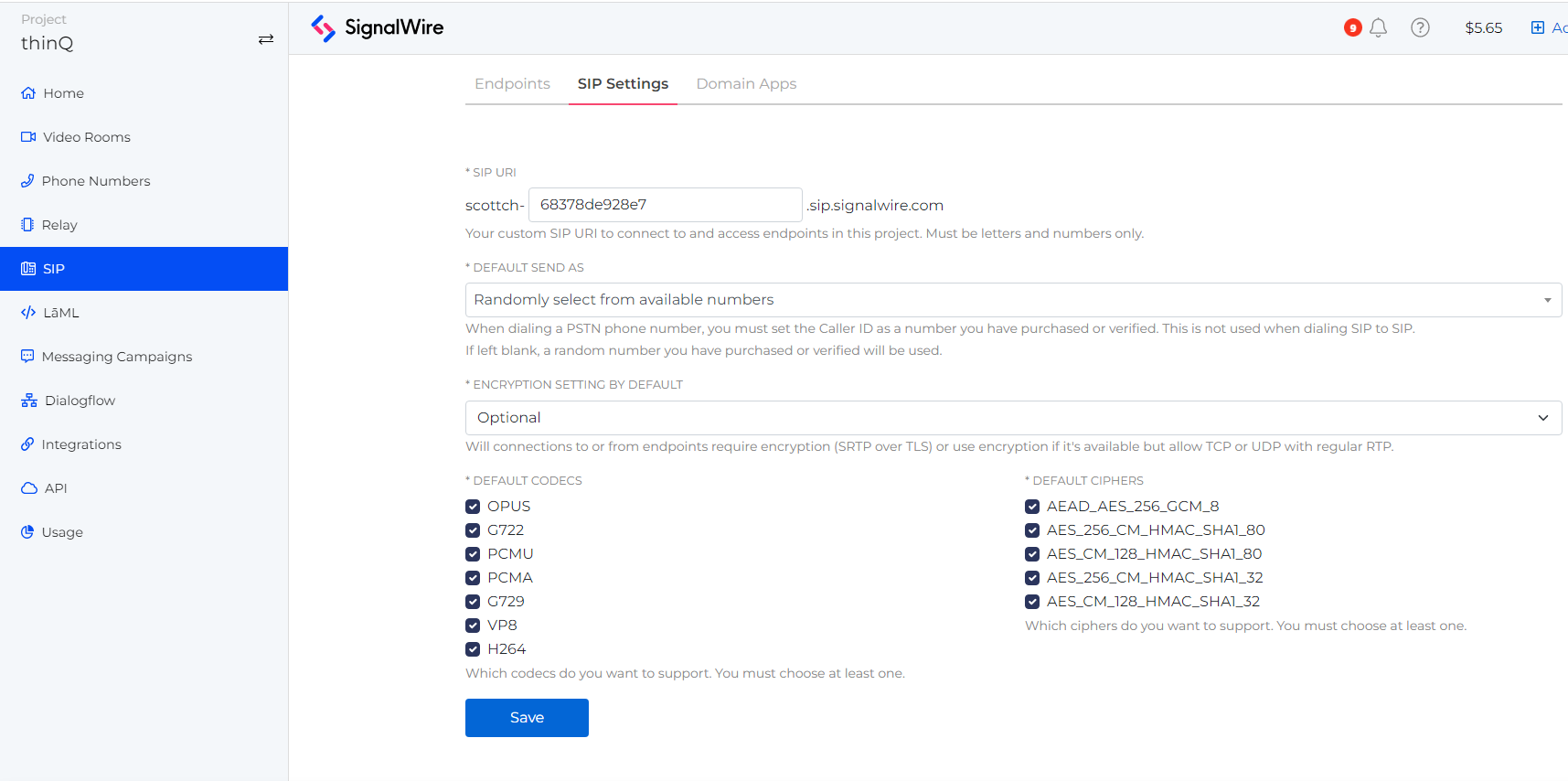Image resolution: width=1568 pixels, height=781 pixels.
Task: Switch to the Domain Apps tab
Action: coord(746,84)
